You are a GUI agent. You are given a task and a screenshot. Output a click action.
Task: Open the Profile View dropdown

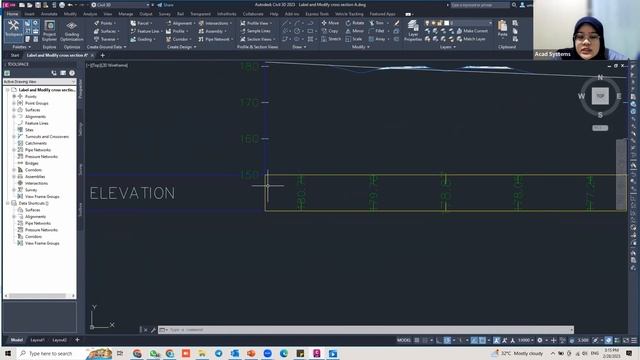(256, 23)
